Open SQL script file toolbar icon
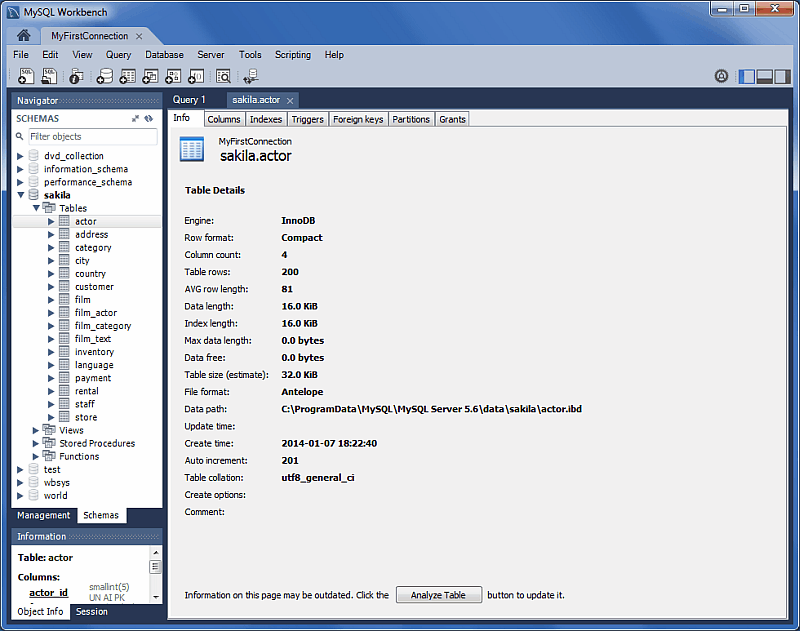Image resolution: width=800 pixels, height=631 pixels. [49, 76]
